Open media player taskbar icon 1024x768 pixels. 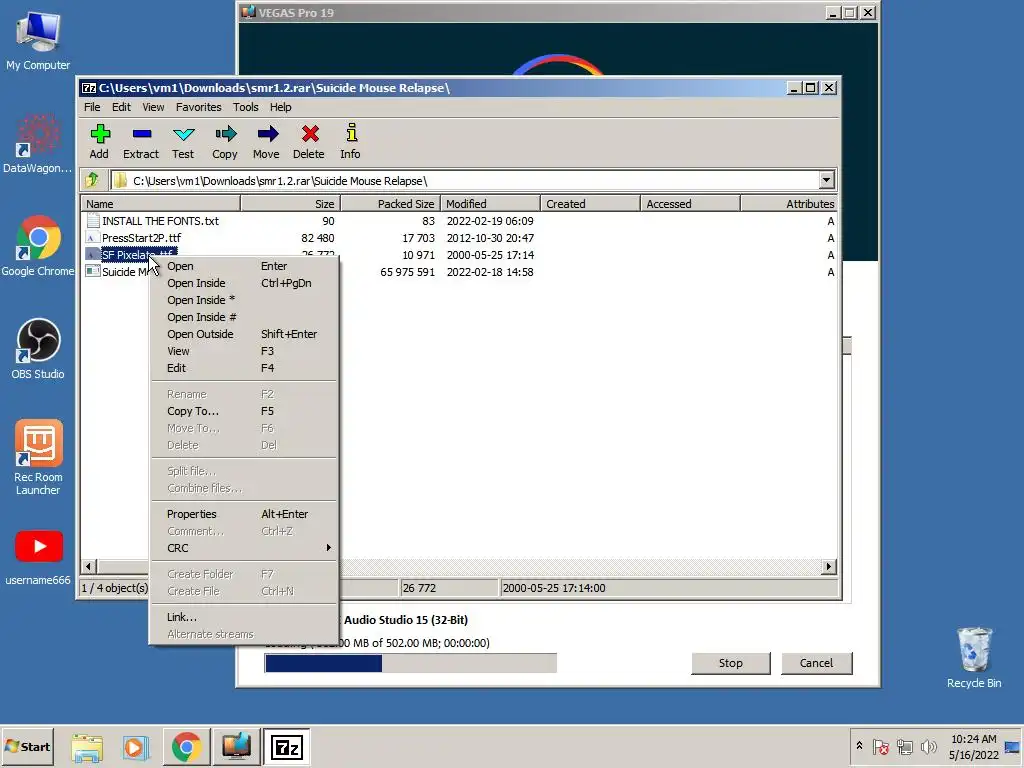point(136,747)
